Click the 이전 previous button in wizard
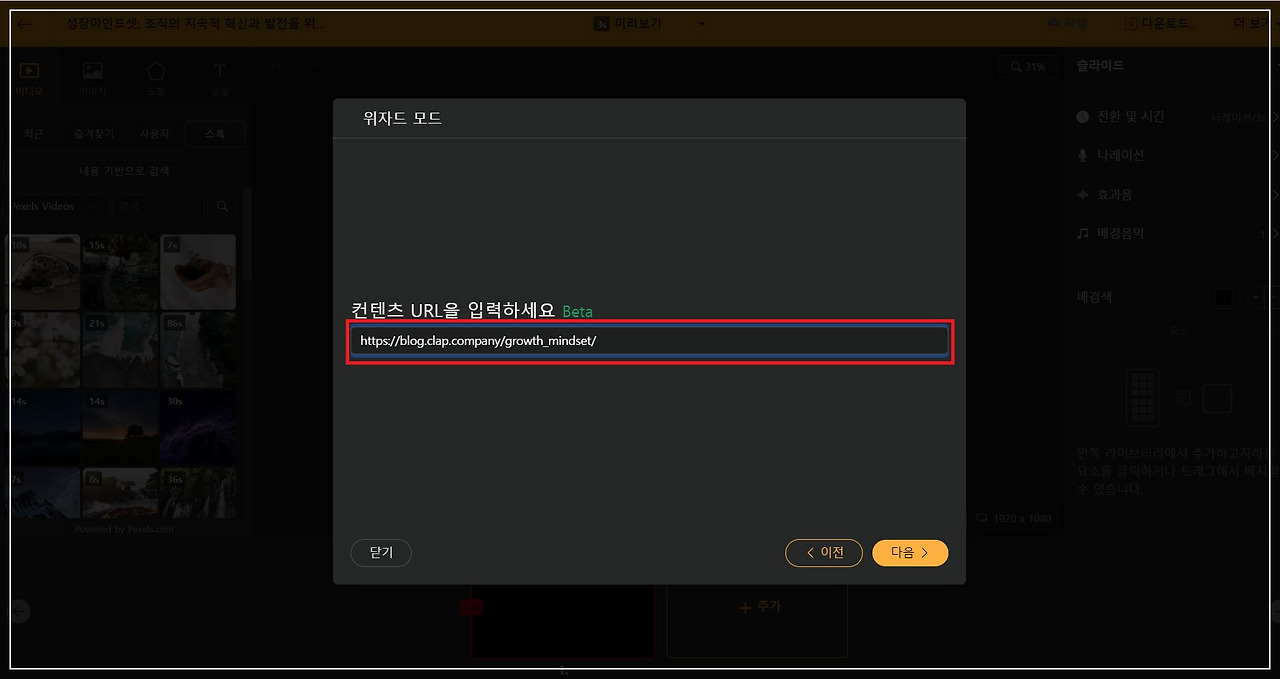 pyautogui.click(x=824, y=553)
